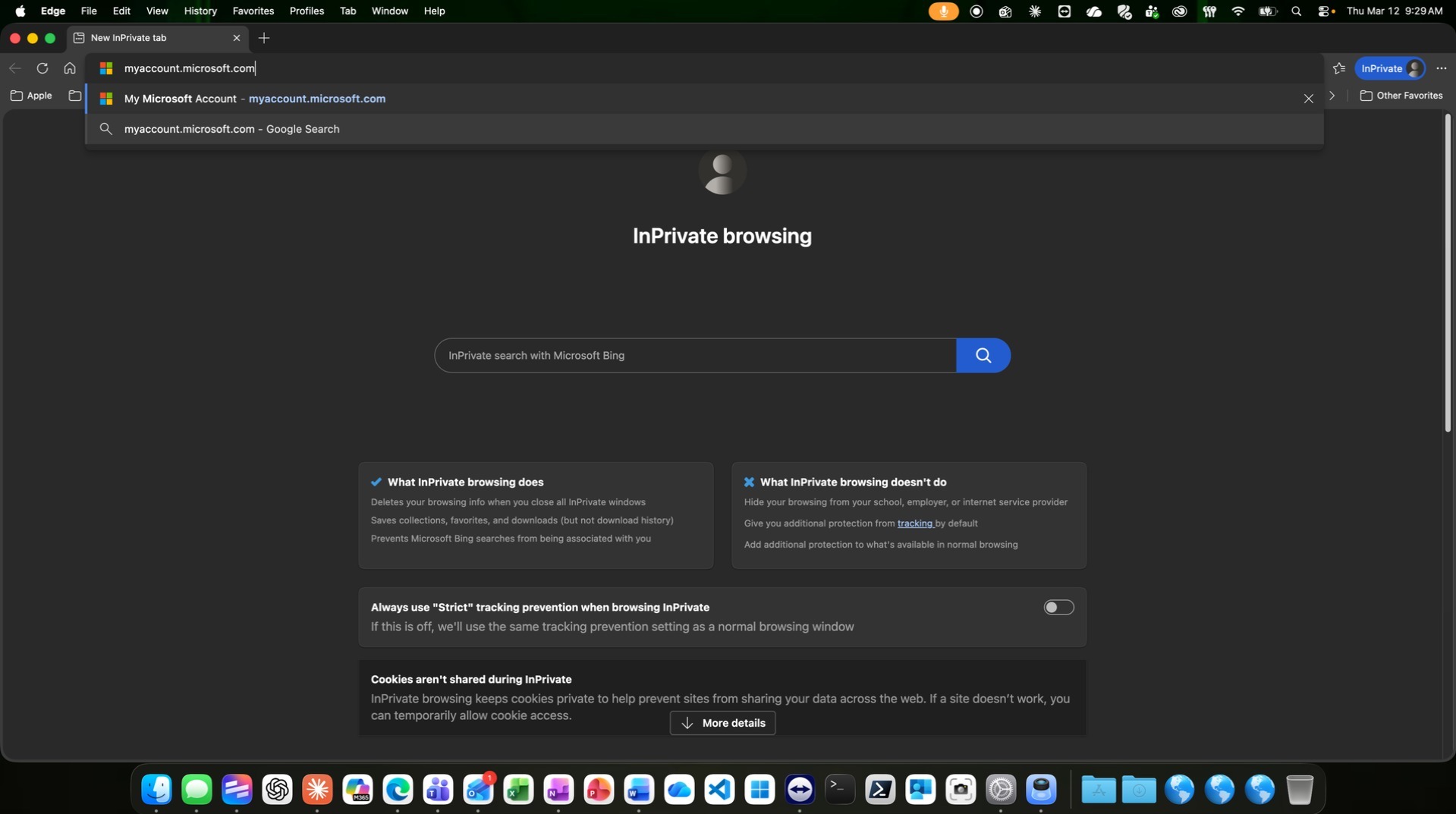Viewport: 1456px width, 814px height.
Task: Select the Google Search suggestion for myaccount.microsoft.com
Action: [704, 129]
